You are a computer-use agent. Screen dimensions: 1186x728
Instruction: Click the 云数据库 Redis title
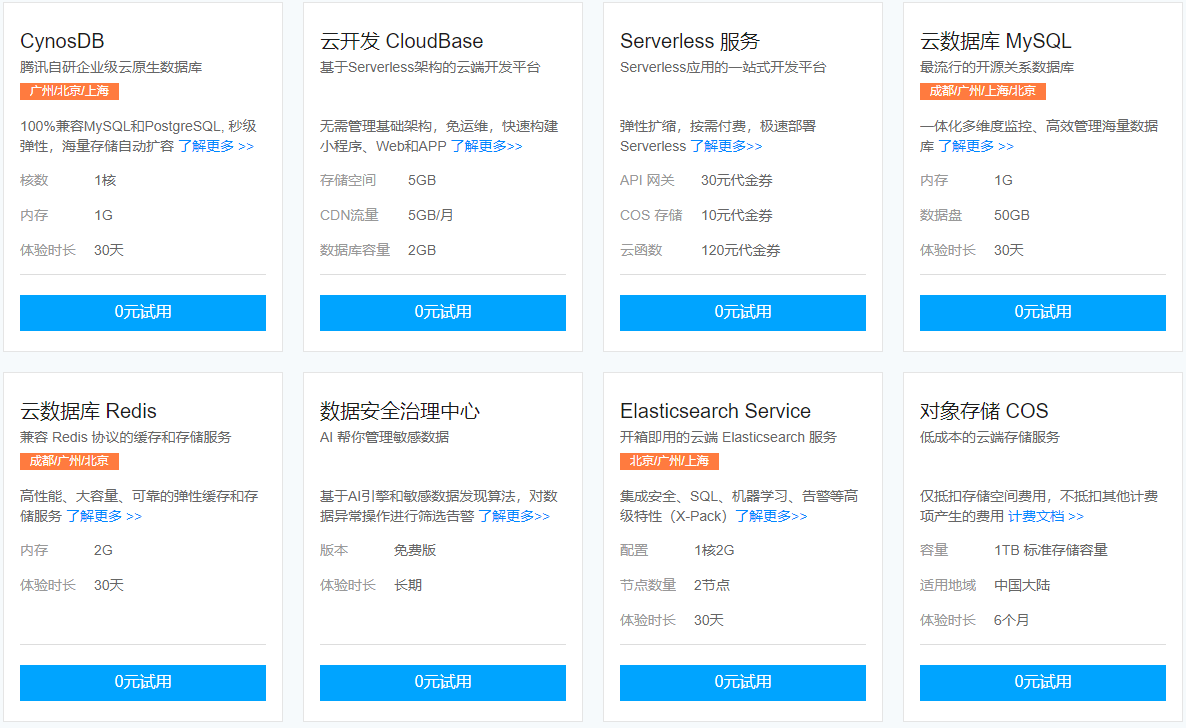pyautogui.click(x=88, y=411)
